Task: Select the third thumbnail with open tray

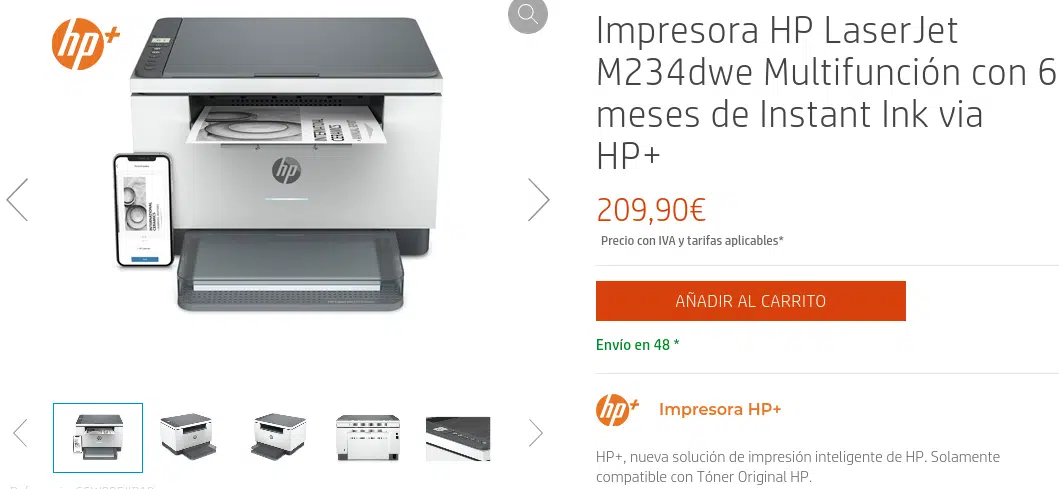Action: click(x=279, y=436)
